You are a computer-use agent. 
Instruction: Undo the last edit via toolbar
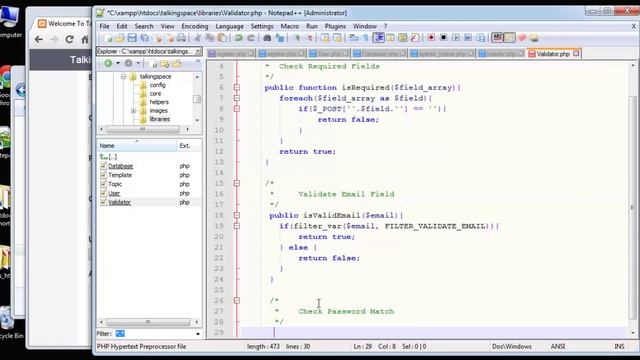(238, 38)
